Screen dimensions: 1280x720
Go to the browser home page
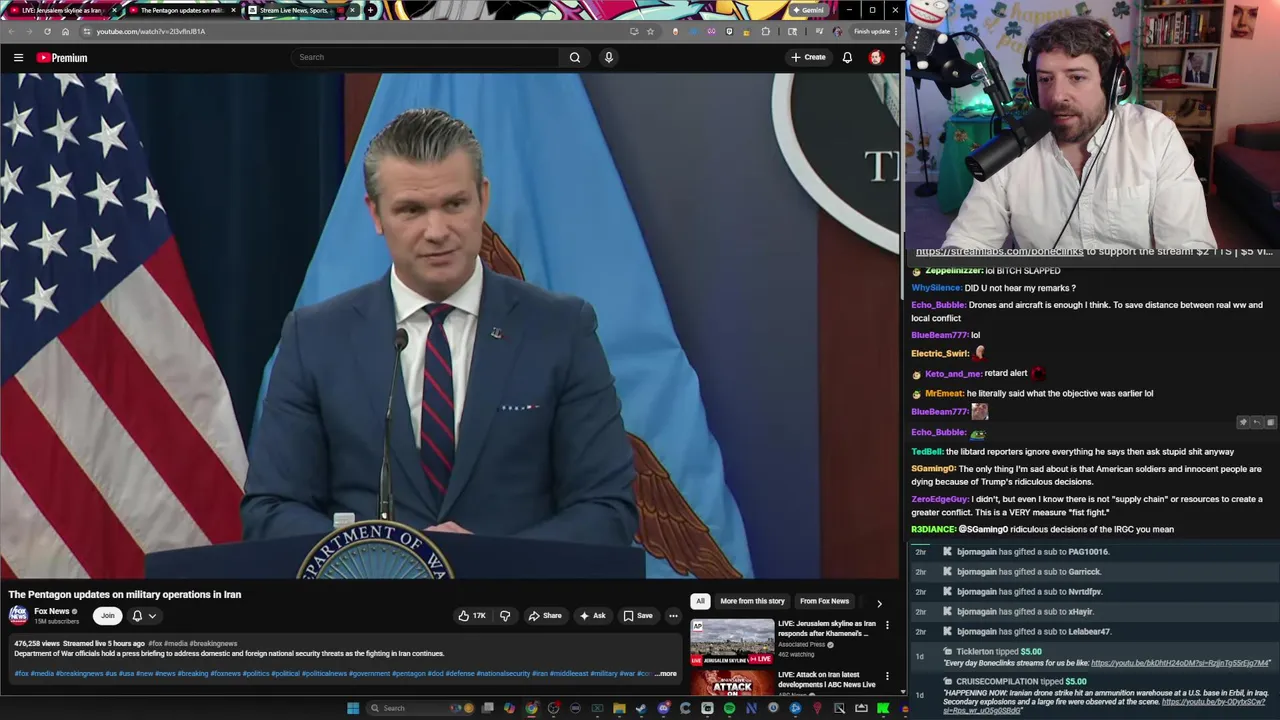point(65,31)
